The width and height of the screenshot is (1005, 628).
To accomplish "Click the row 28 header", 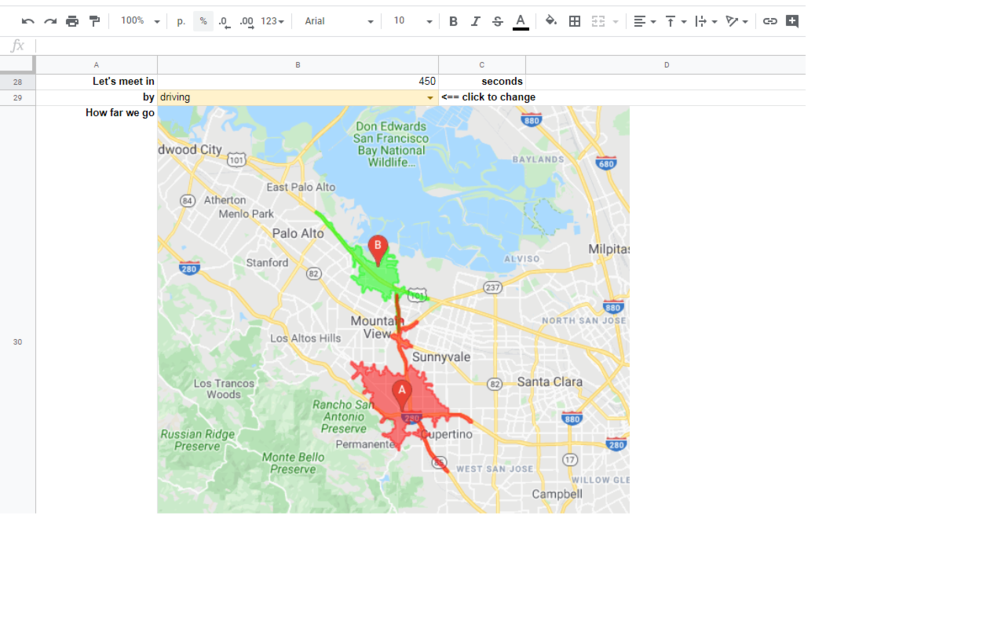I will (x=17, y=81).
